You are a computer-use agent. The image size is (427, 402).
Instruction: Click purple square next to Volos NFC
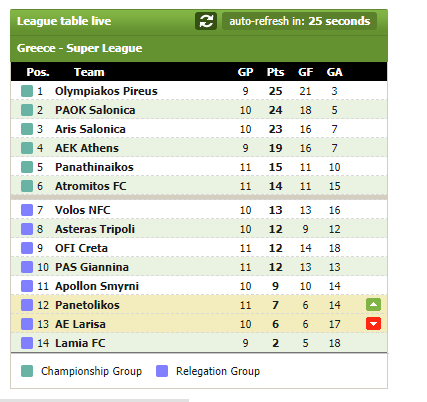(27, 210)
